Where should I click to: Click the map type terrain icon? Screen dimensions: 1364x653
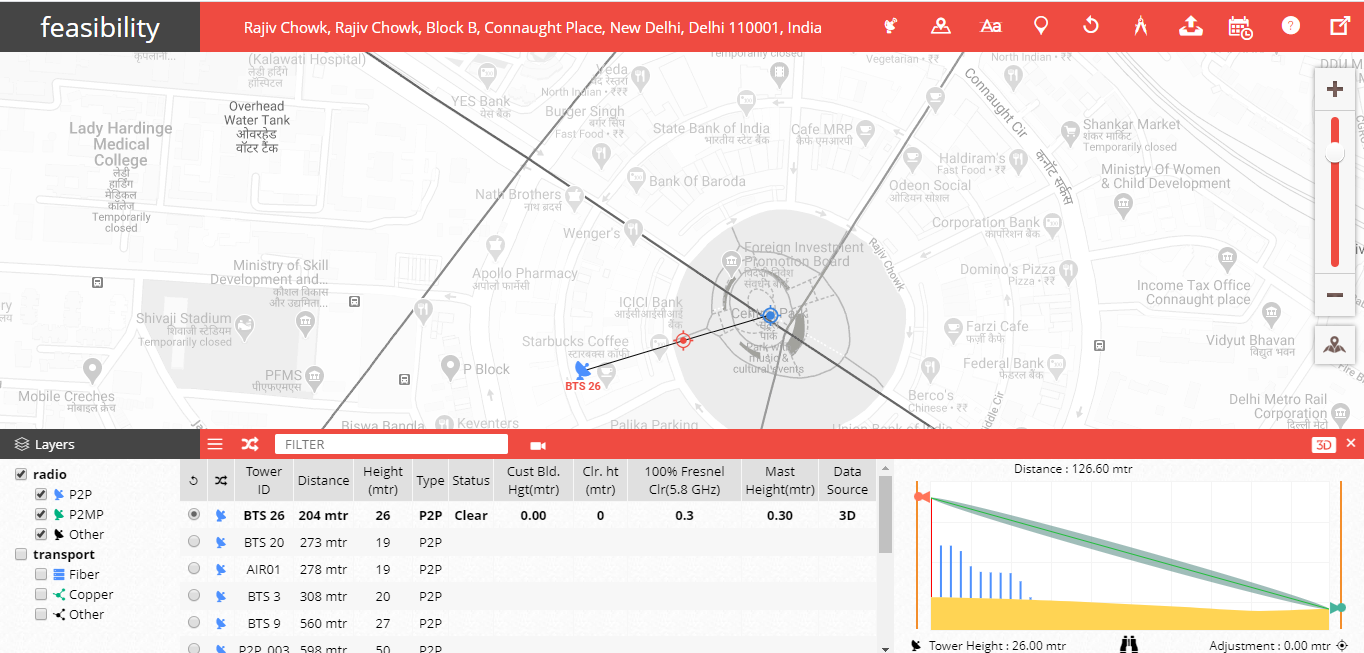1334,345
